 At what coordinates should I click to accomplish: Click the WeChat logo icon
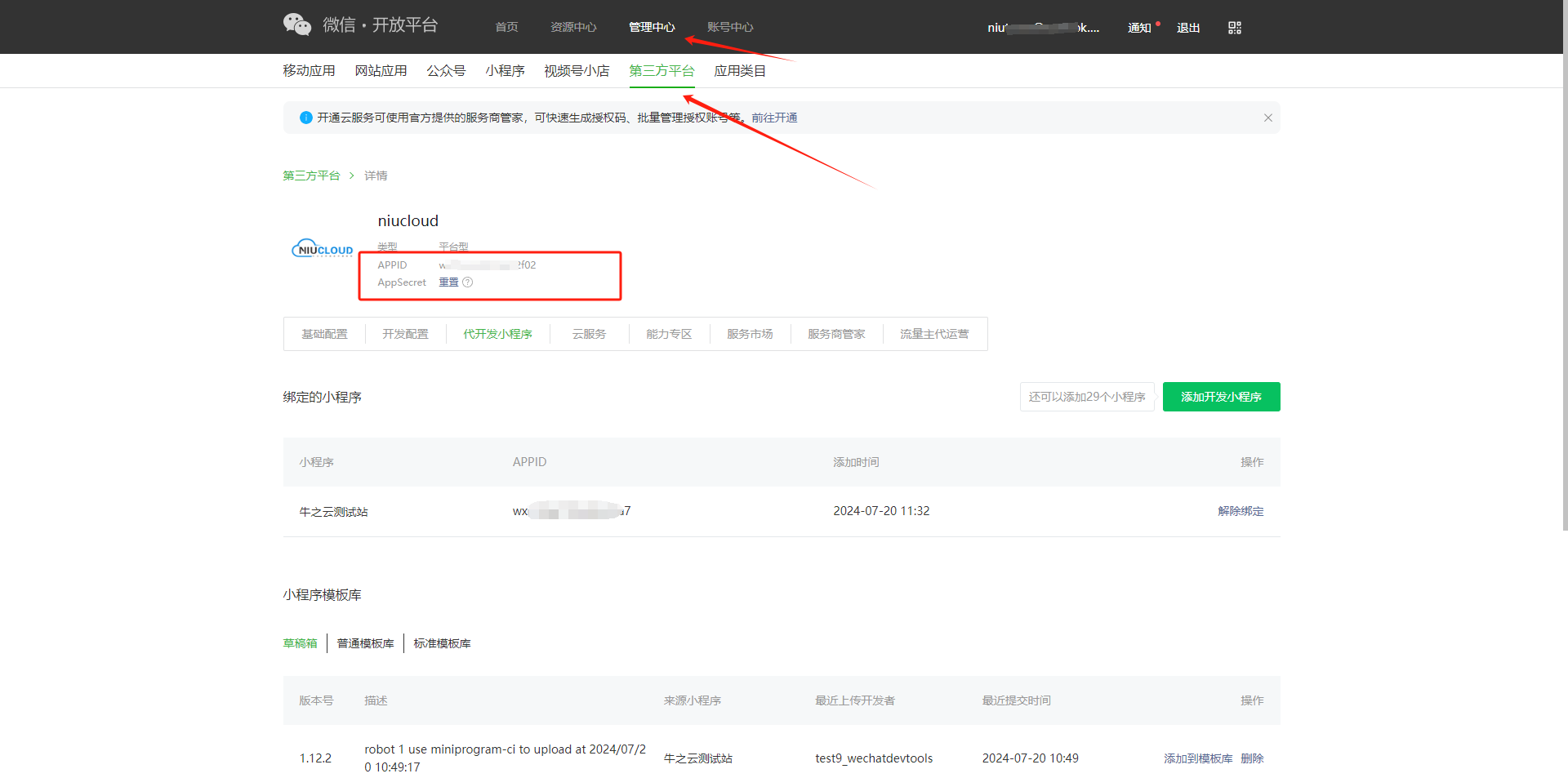coord(297,25)
